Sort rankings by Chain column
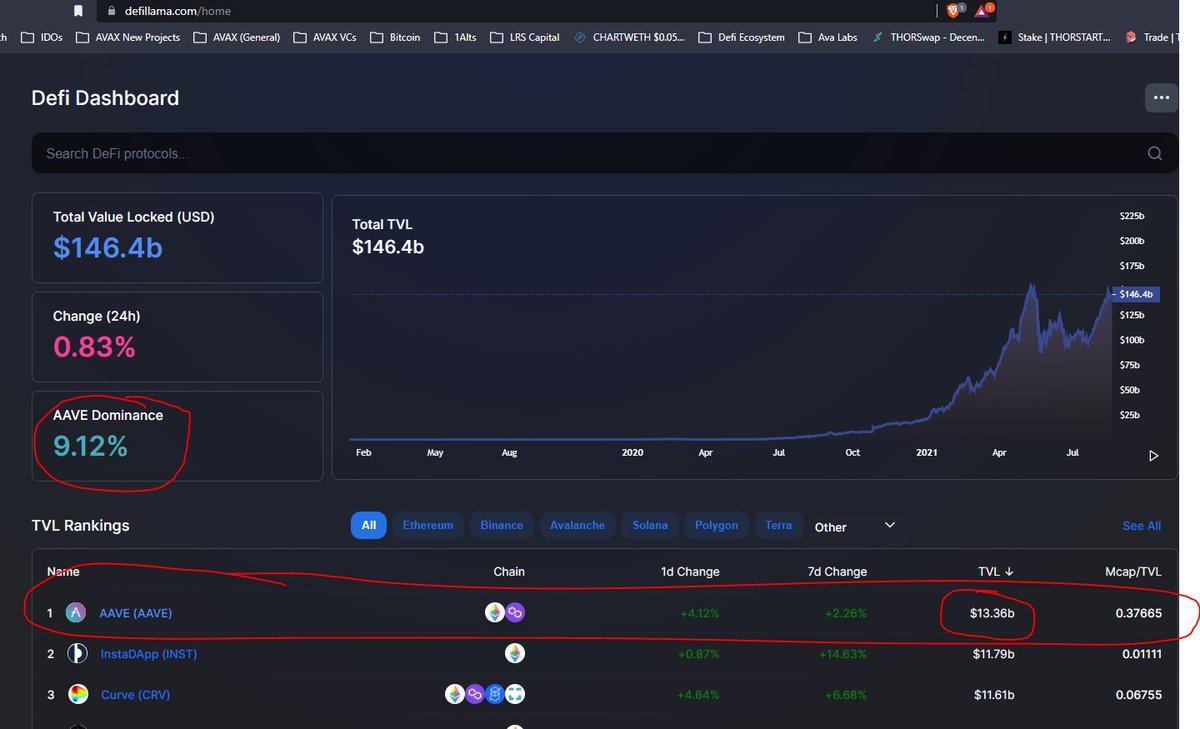Image resolution: width=1200 pixels, height=729 pixels. (509, 572)
